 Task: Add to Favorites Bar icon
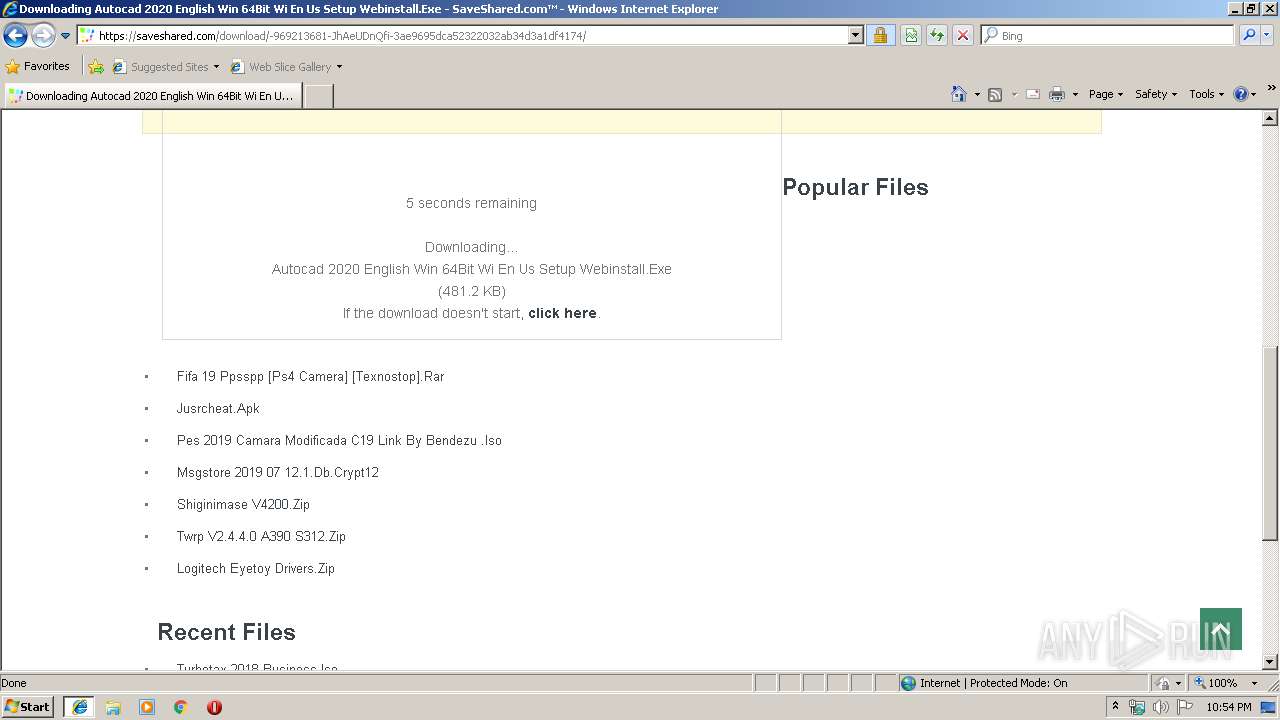[96, 67]
